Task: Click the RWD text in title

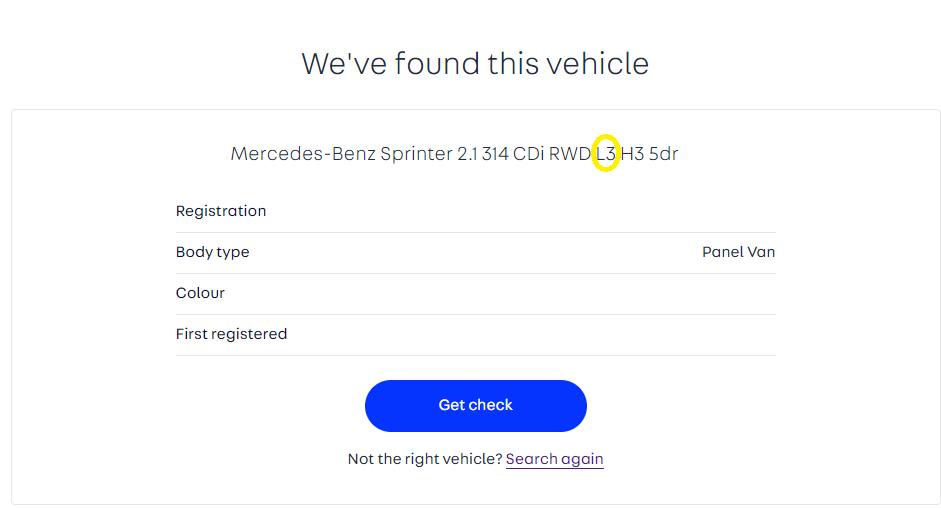Action: (x=570, y=154)
